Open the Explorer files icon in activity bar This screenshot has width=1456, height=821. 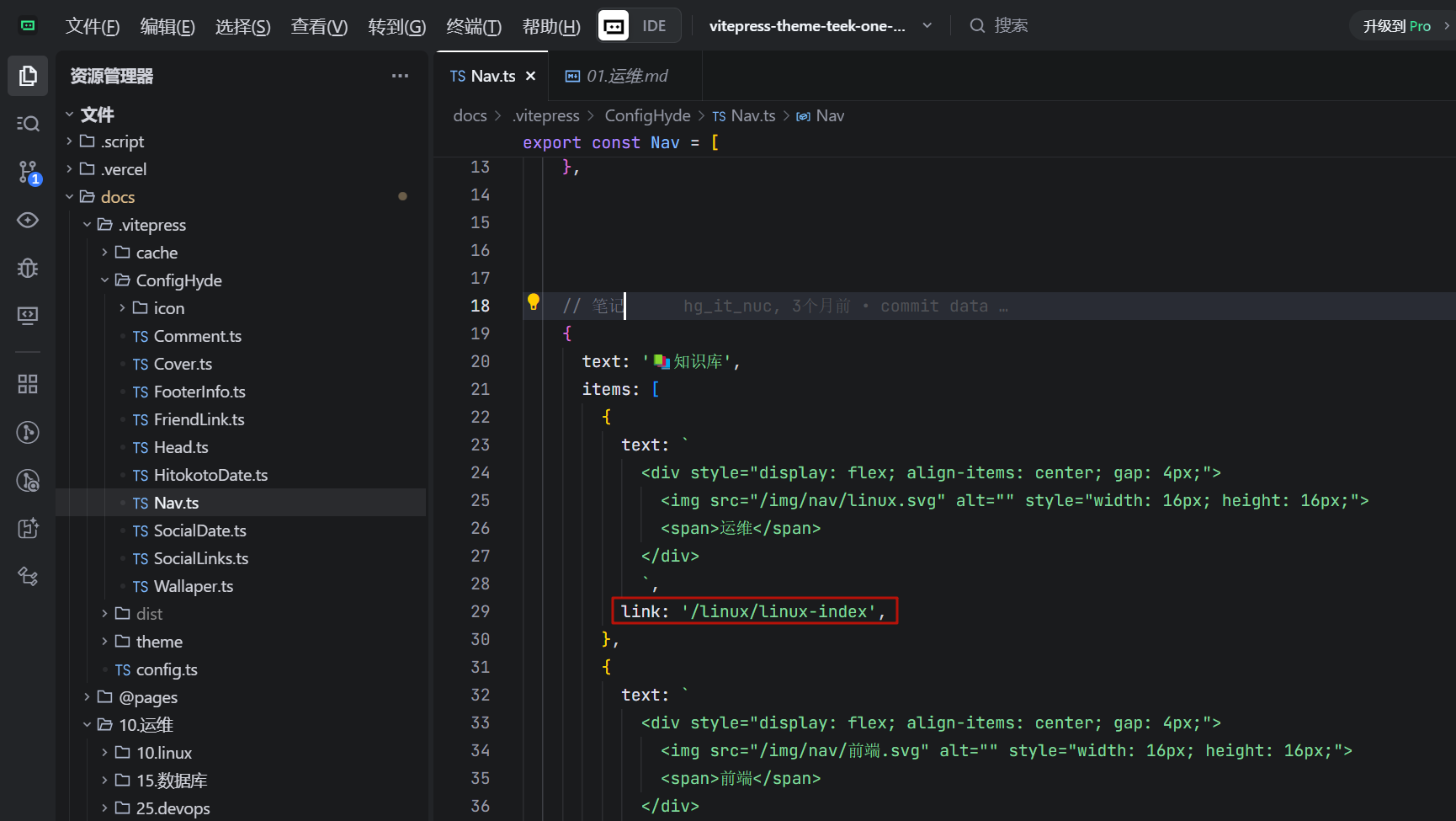[x=28, y=76]
